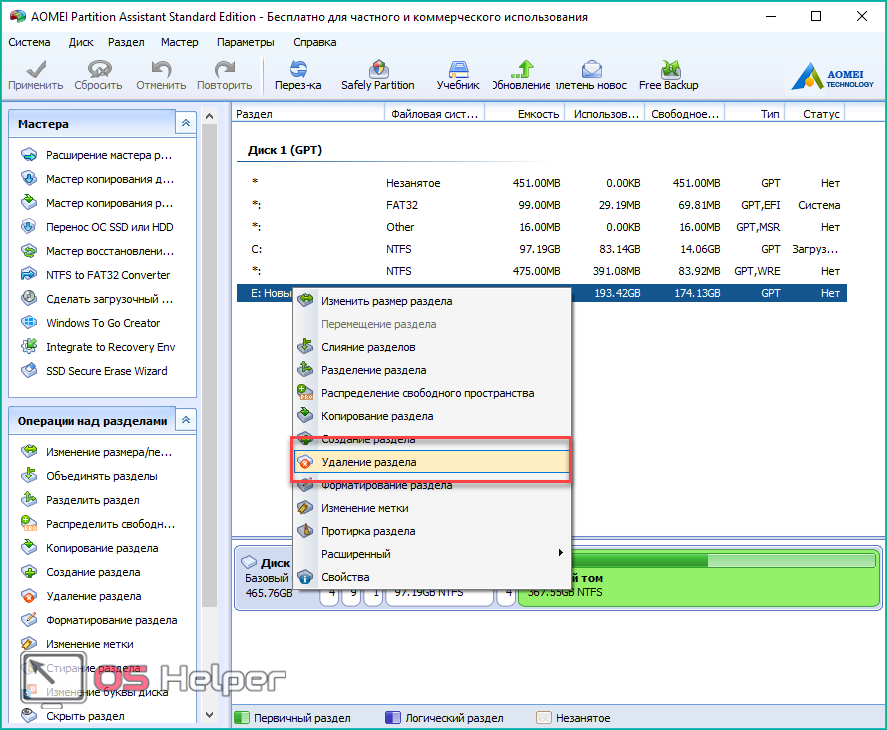Collapse the Мастера panel
The height and width of the screenshot is (730, 887).
click(x=185, y=124)
